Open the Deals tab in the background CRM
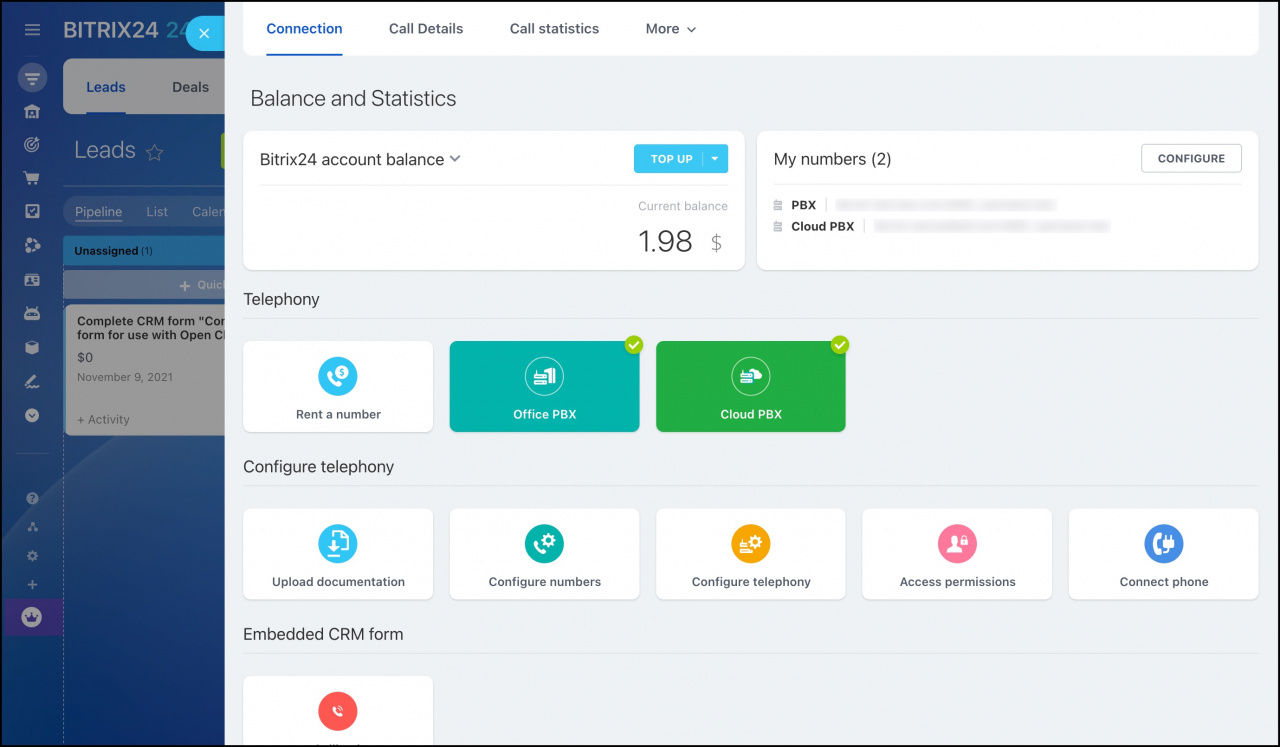Image resolution: width=1280 pixels, height=747 pixels. pos(190,87)
